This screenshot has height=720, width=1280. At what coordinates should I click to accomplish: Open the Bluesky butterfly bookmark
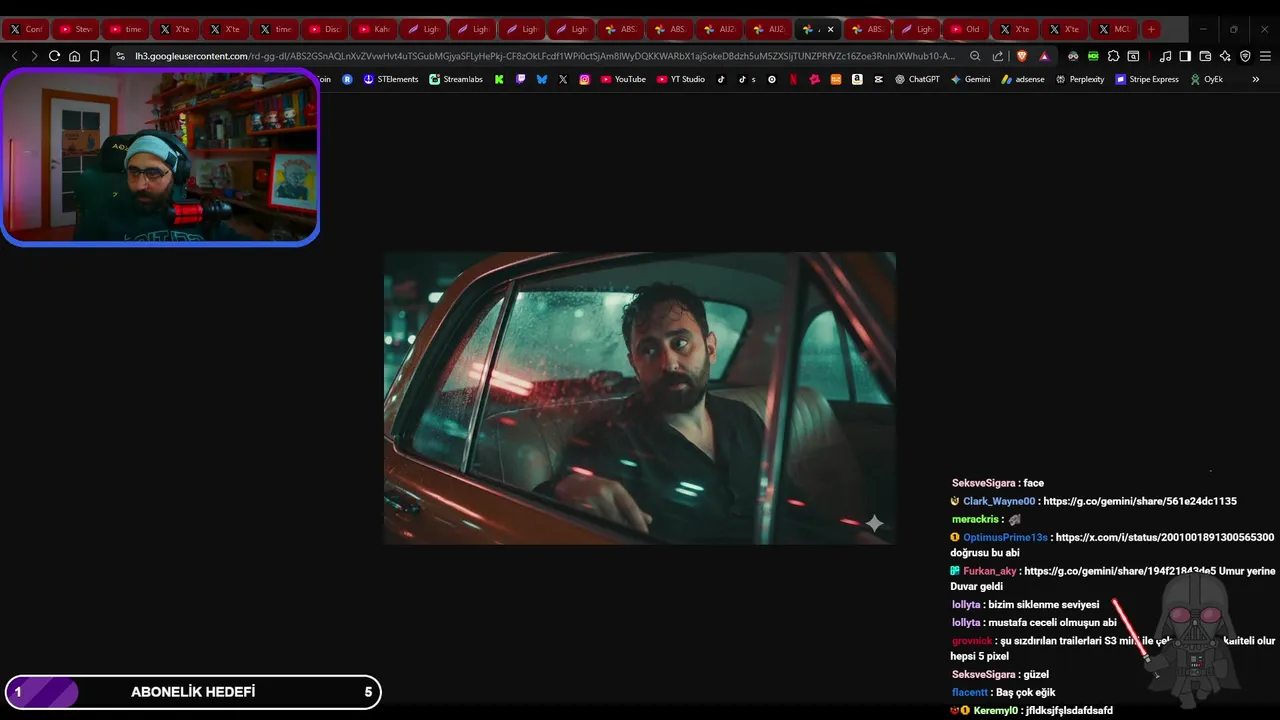542,79
